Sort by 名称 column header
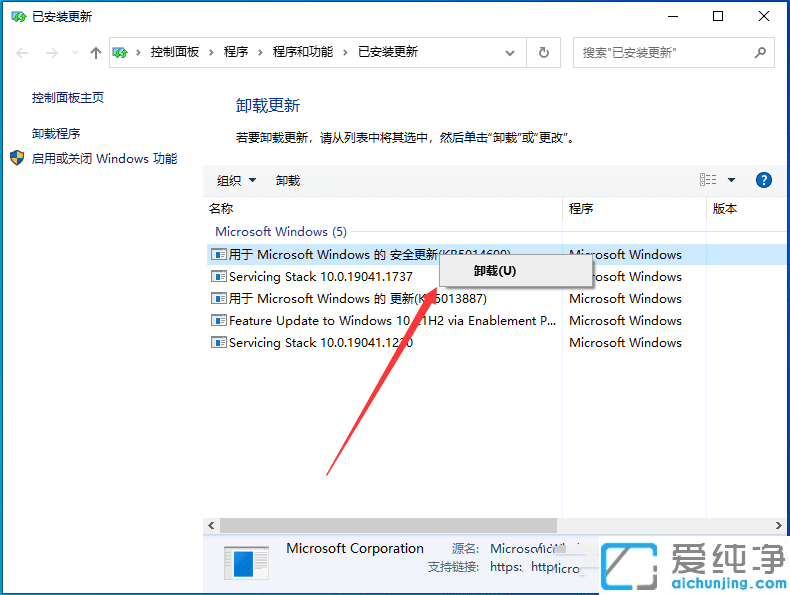 (221, 209)
